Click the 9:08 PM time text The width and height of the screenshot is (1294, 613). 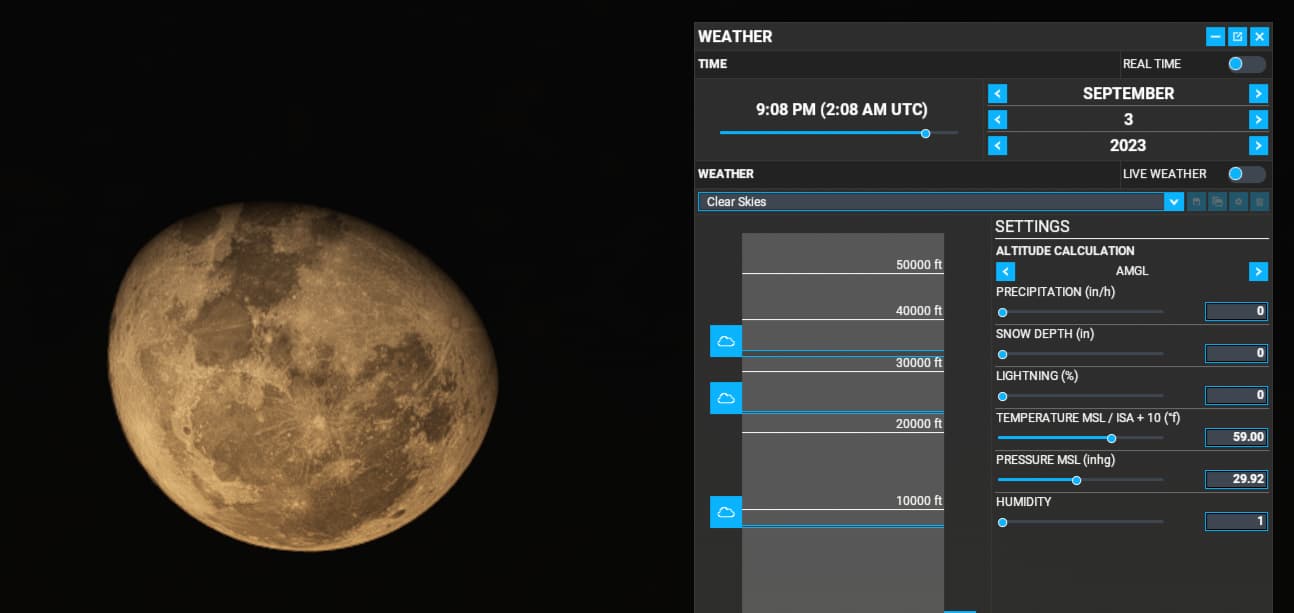(x=841, y=110)
